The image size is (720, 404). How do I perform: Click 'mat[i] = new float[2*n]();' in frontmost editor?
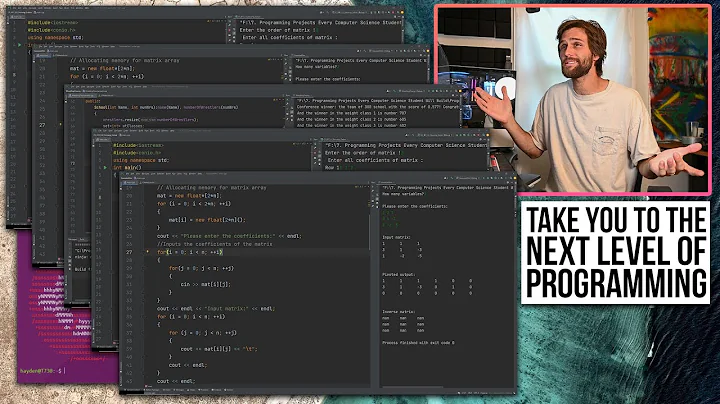pyautogui.click(x=207, y=220)
